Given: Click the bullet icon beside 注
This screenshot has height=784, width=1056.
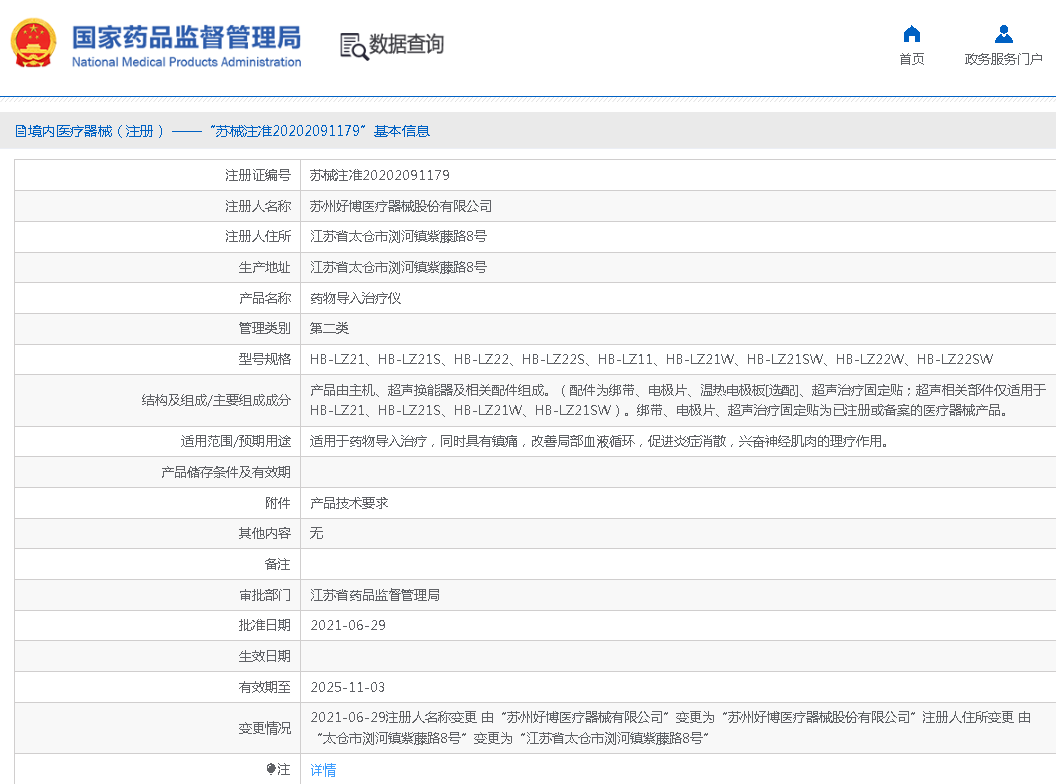Looking at the screenshot, I should point(270,769).
